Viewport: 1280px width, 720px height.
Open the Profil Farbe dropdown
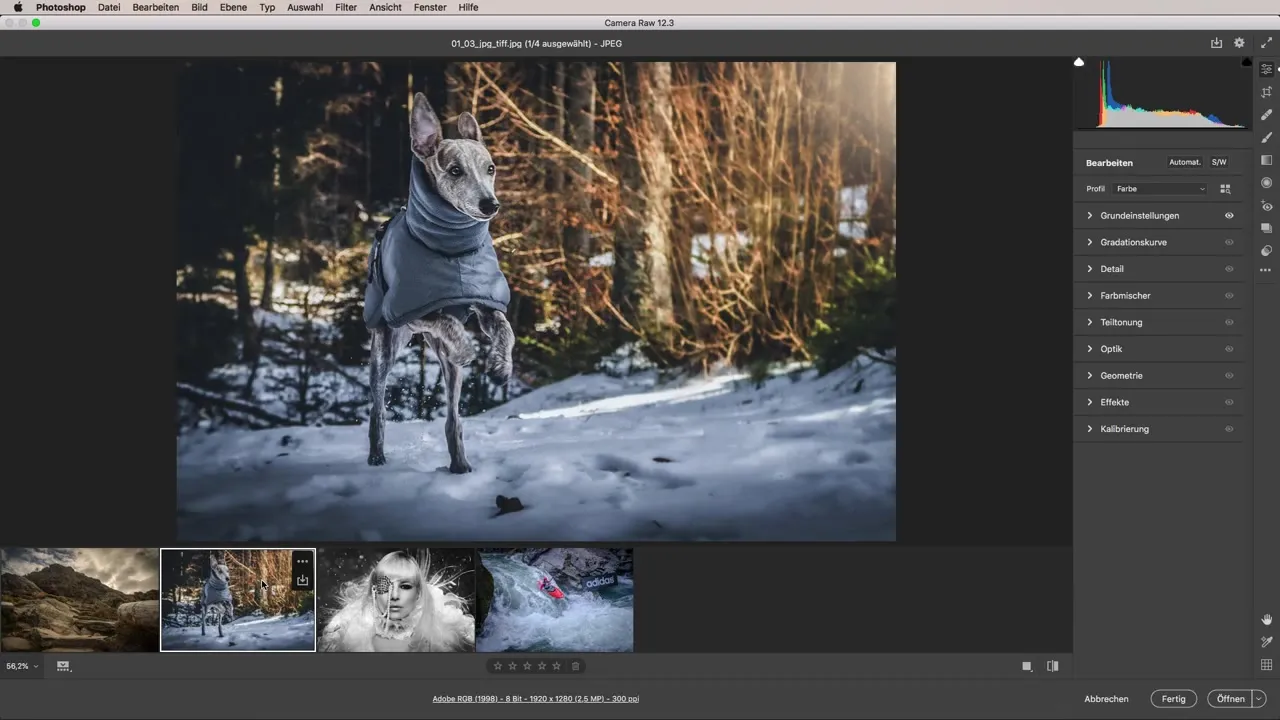1160,189
